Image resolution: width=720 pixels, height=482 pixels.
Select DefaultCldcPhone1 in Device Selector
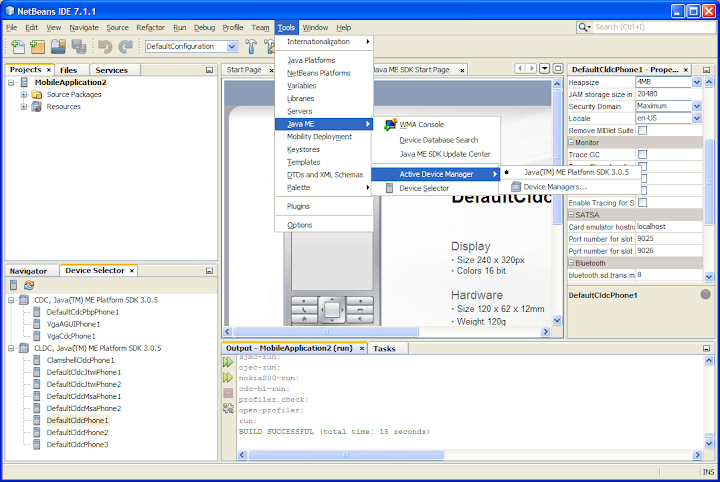click(77, 420)
